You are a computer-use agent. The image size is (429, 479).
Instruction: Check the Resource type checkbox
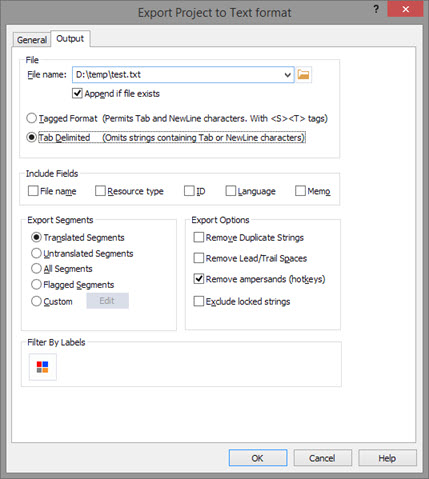tap(100, 191)
